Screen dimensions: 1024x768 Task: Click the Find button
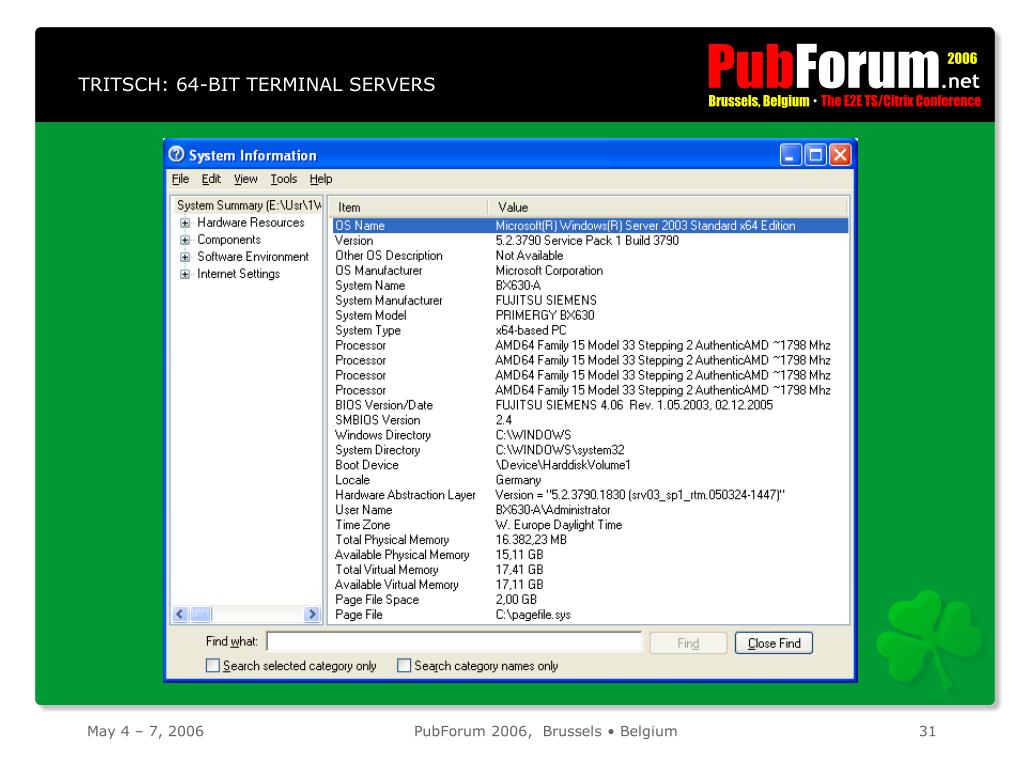tap(688, 643)
